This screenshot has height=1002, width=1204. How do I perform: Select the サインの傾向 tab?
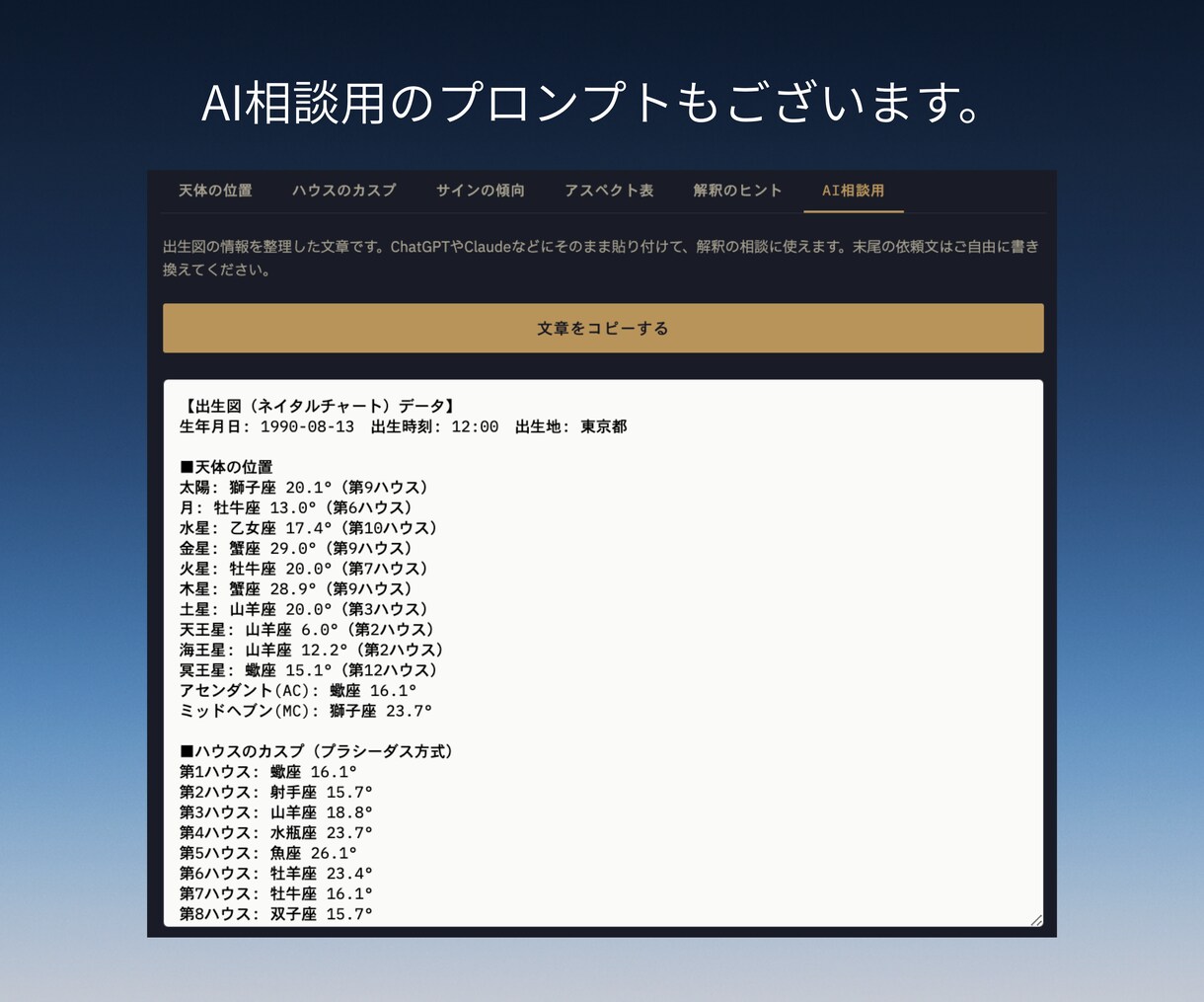481,191
